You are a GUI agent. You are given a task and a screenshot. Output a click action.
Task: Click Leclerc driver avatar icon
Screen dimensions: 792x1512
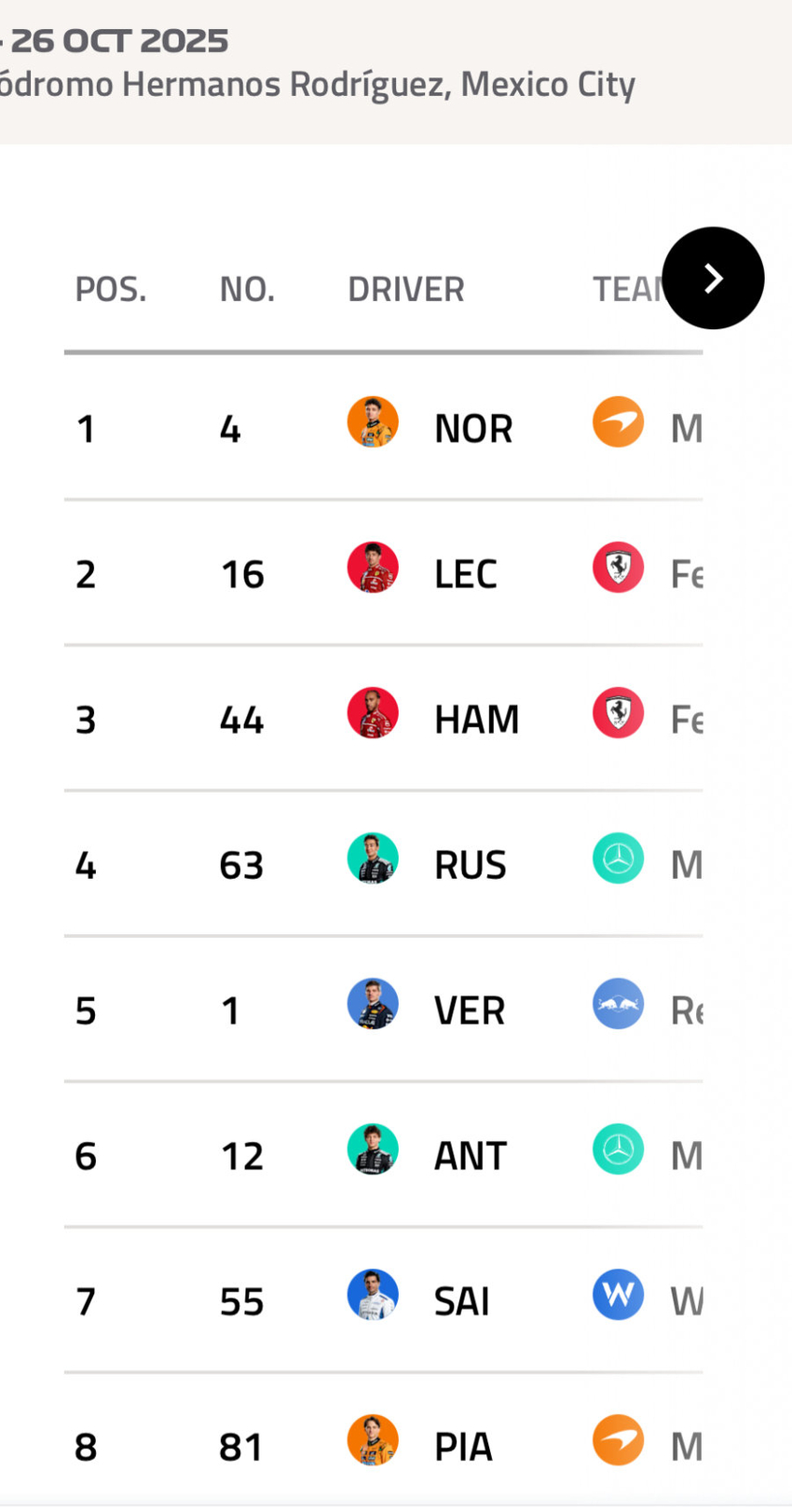coord(373,568)
